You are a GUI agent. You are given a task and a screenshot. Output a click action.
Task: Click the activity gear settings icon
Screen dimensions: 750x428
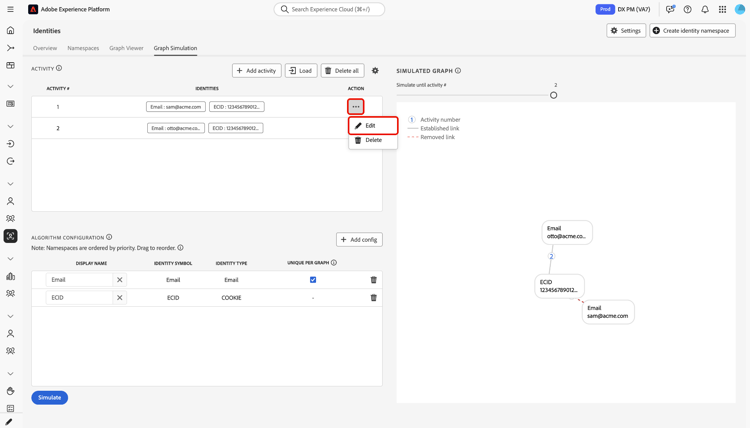[x=375, y=71]
